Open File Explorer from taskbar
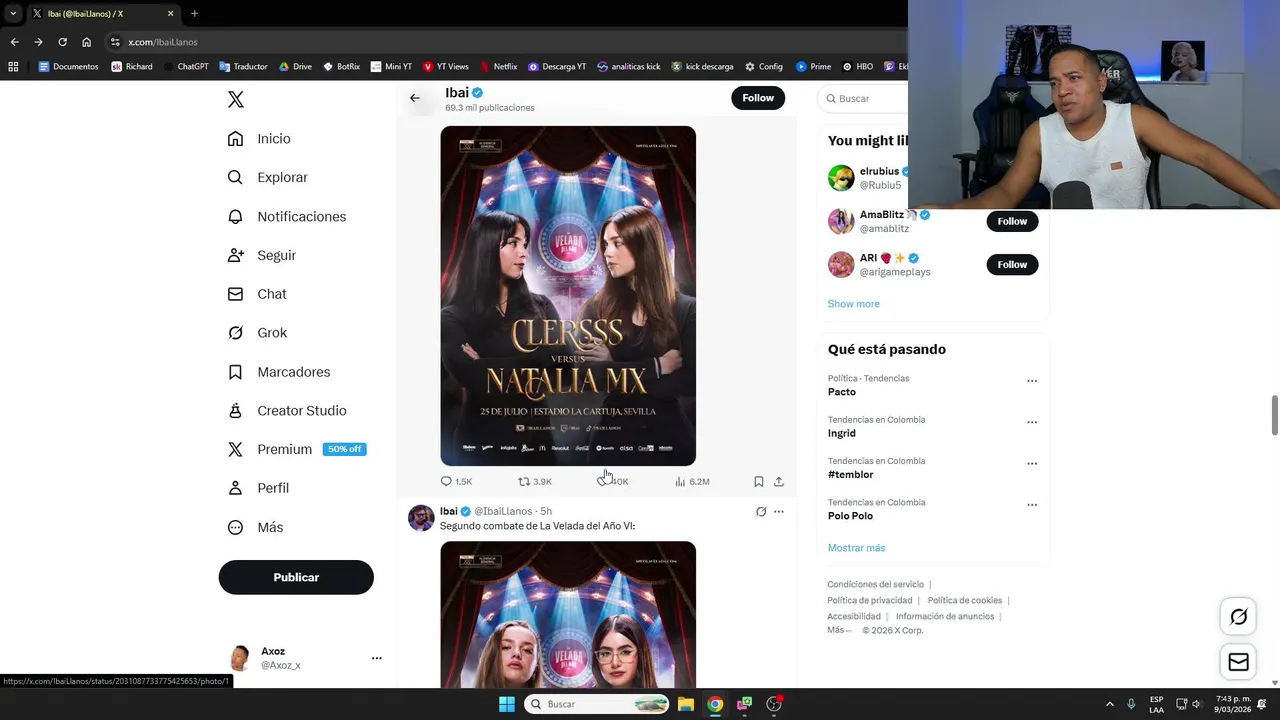Screen dimensions: 1280x720 (686, 704)
